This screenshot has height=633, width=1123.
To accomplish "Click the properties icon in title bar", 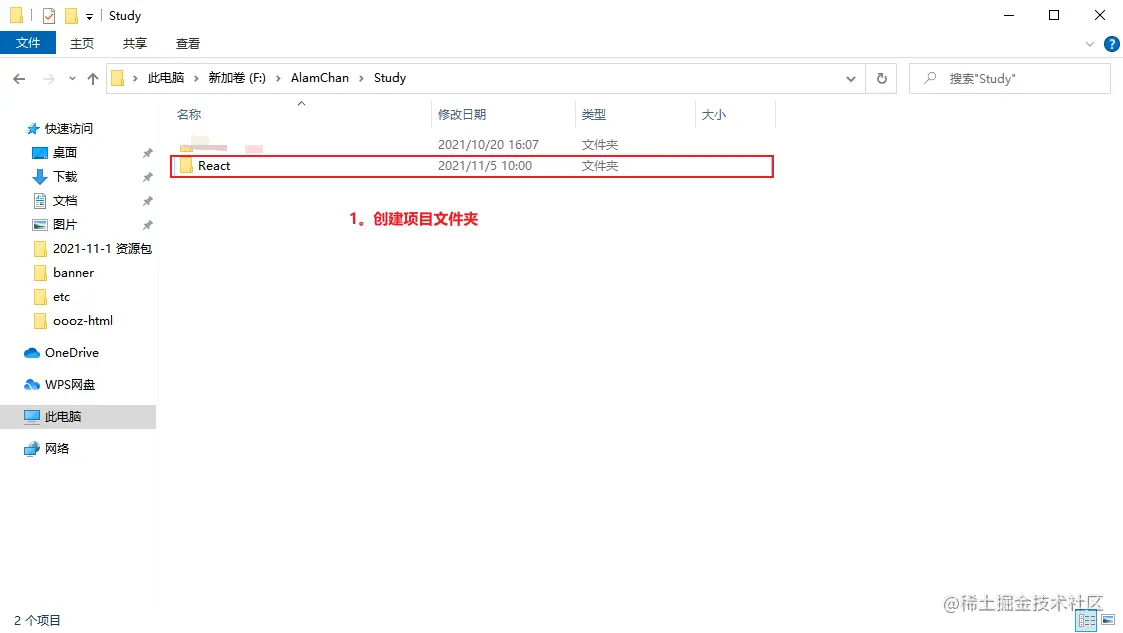I will pos(49,16).
